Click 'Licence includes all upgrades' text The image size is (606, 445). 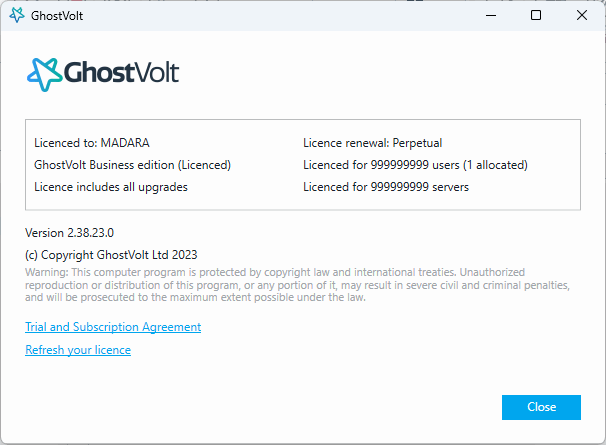(110, 186)
